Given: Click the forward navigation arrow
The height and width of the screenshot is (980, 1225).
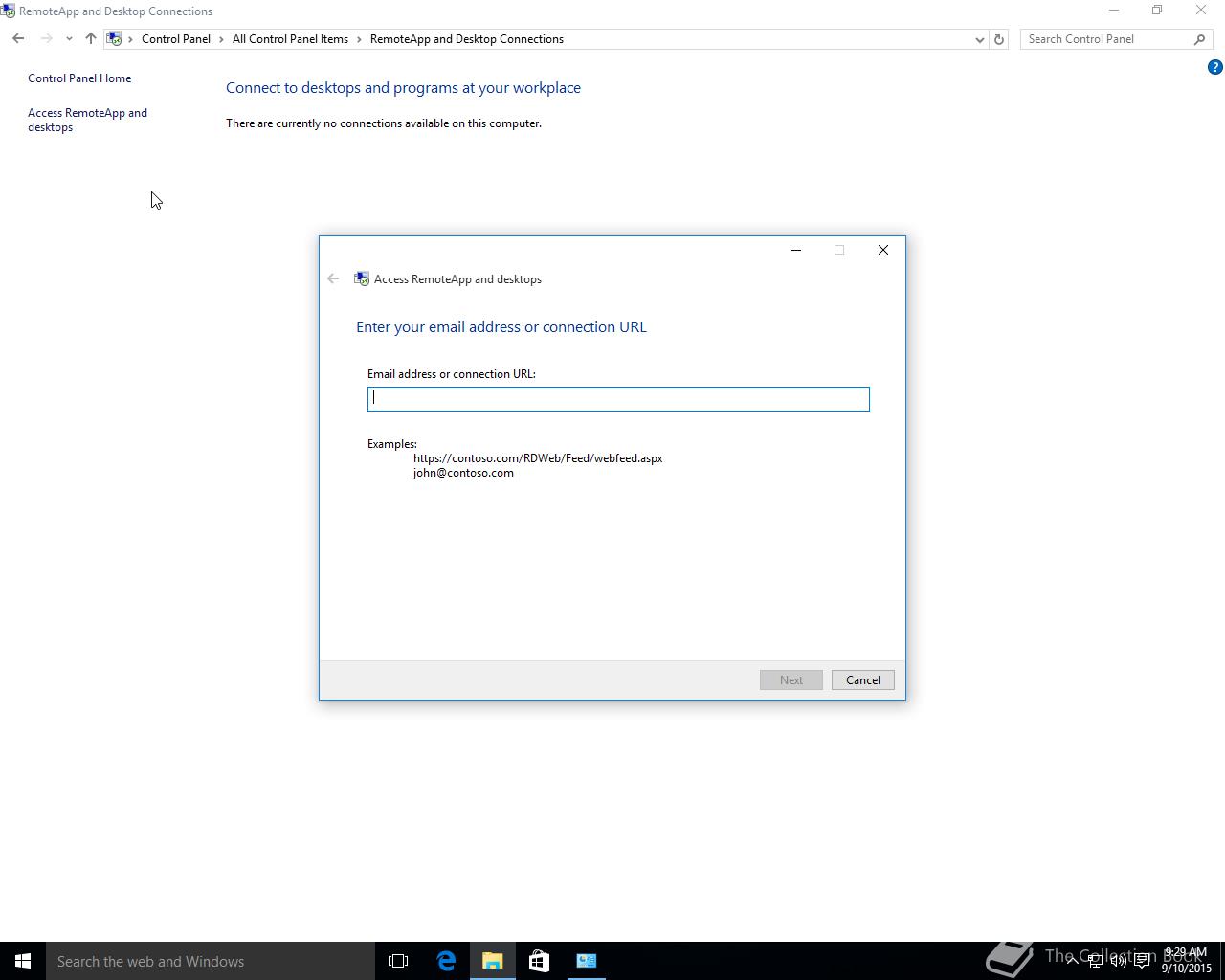Looking at the screenshot, I should click(46, 39).
